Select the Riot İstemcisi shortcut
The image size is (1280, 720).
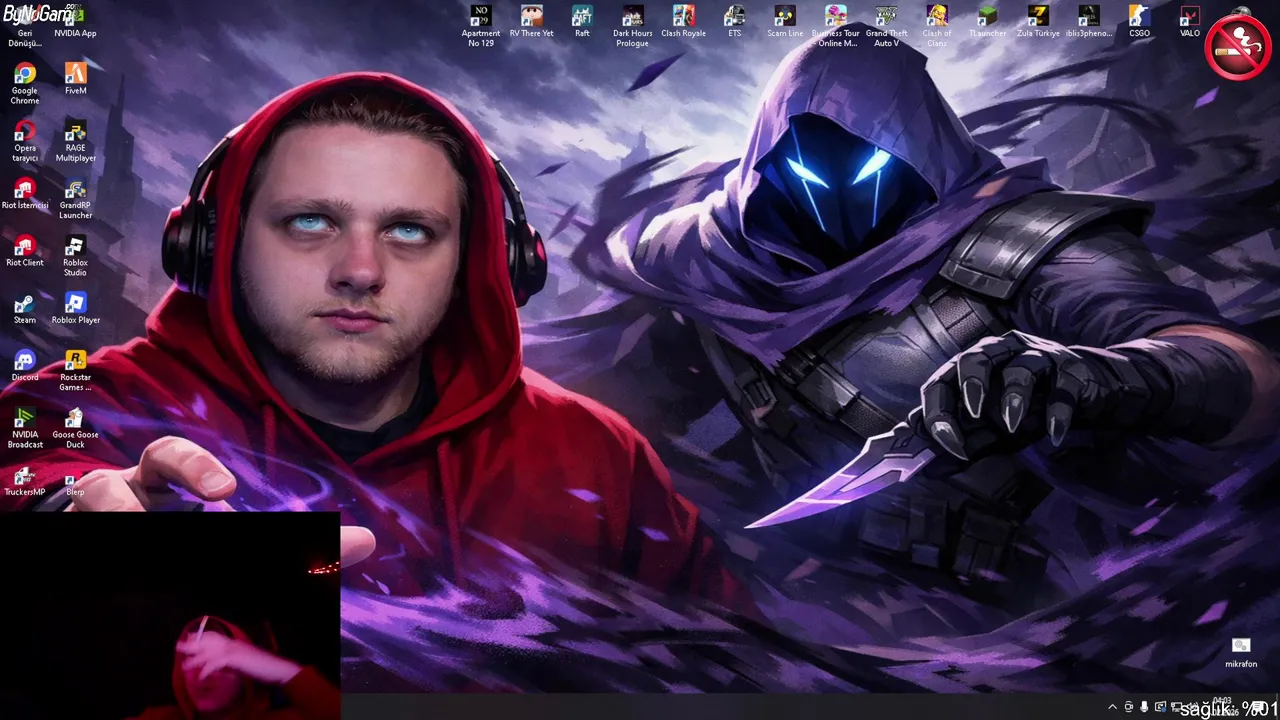(x=25, y=194)
